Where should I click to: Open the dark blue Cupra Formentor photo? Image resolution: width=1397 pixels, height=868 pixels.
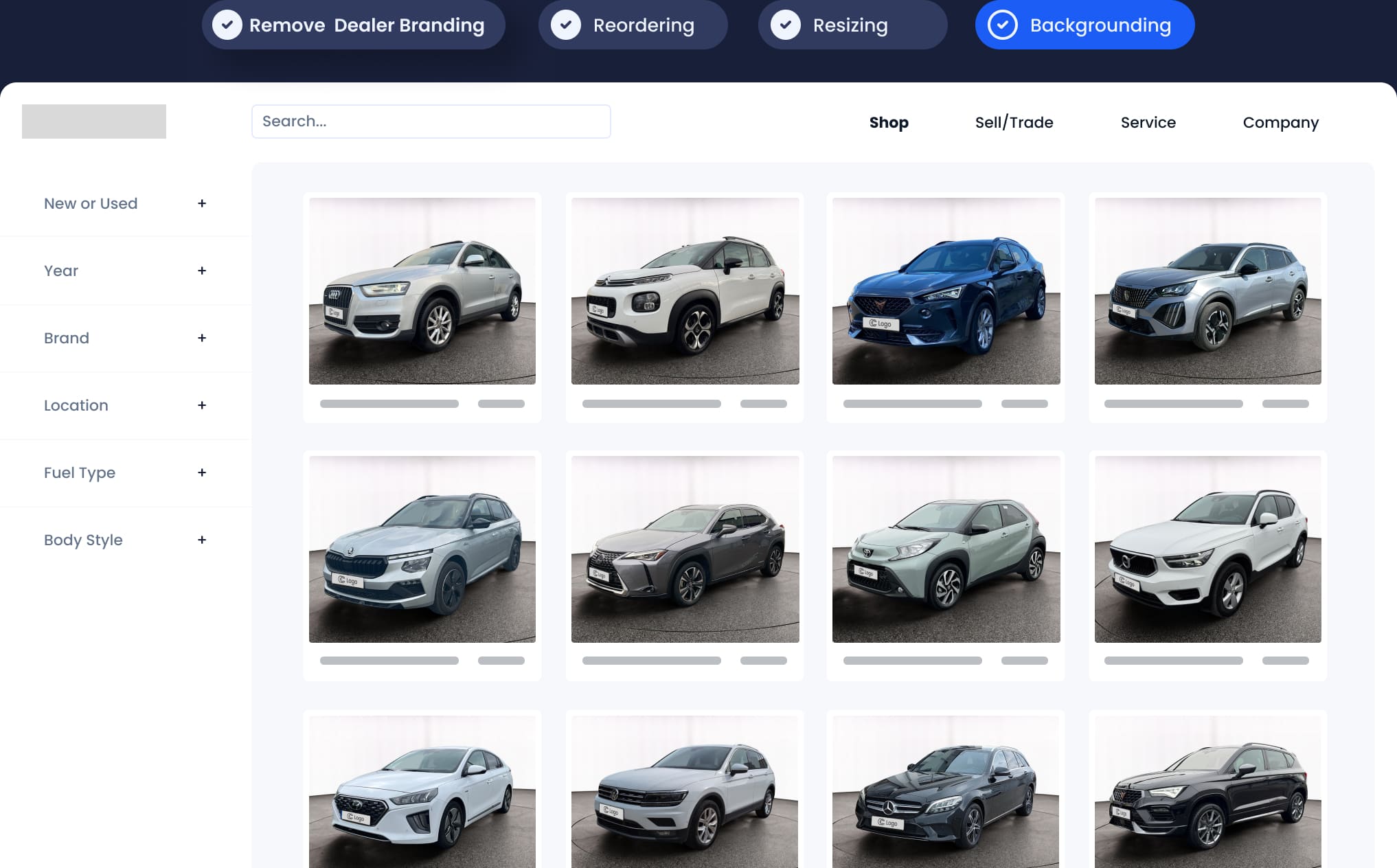(946, 291)
